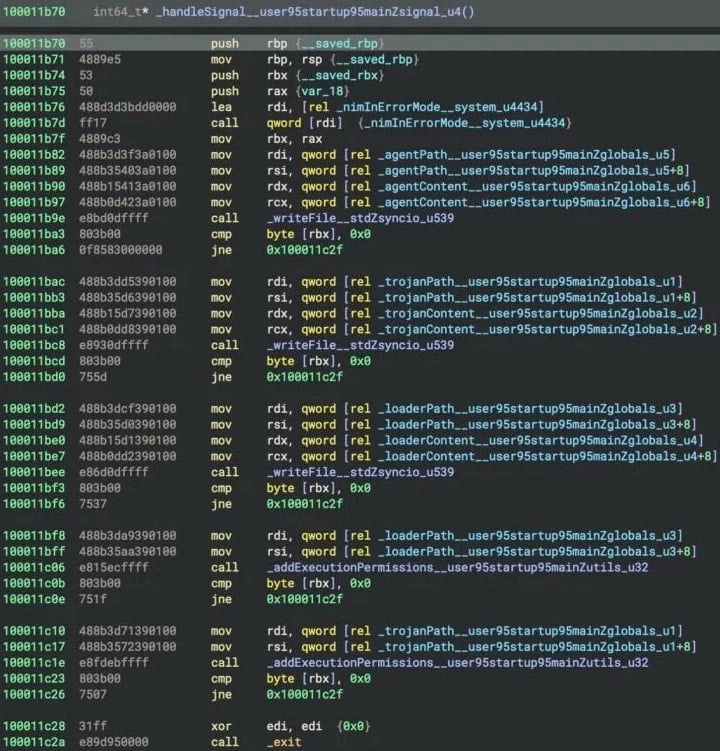This screenshot has height=751, width=720.
Task: Click the lea mnemonic at 100011b76
Action: 221,107
